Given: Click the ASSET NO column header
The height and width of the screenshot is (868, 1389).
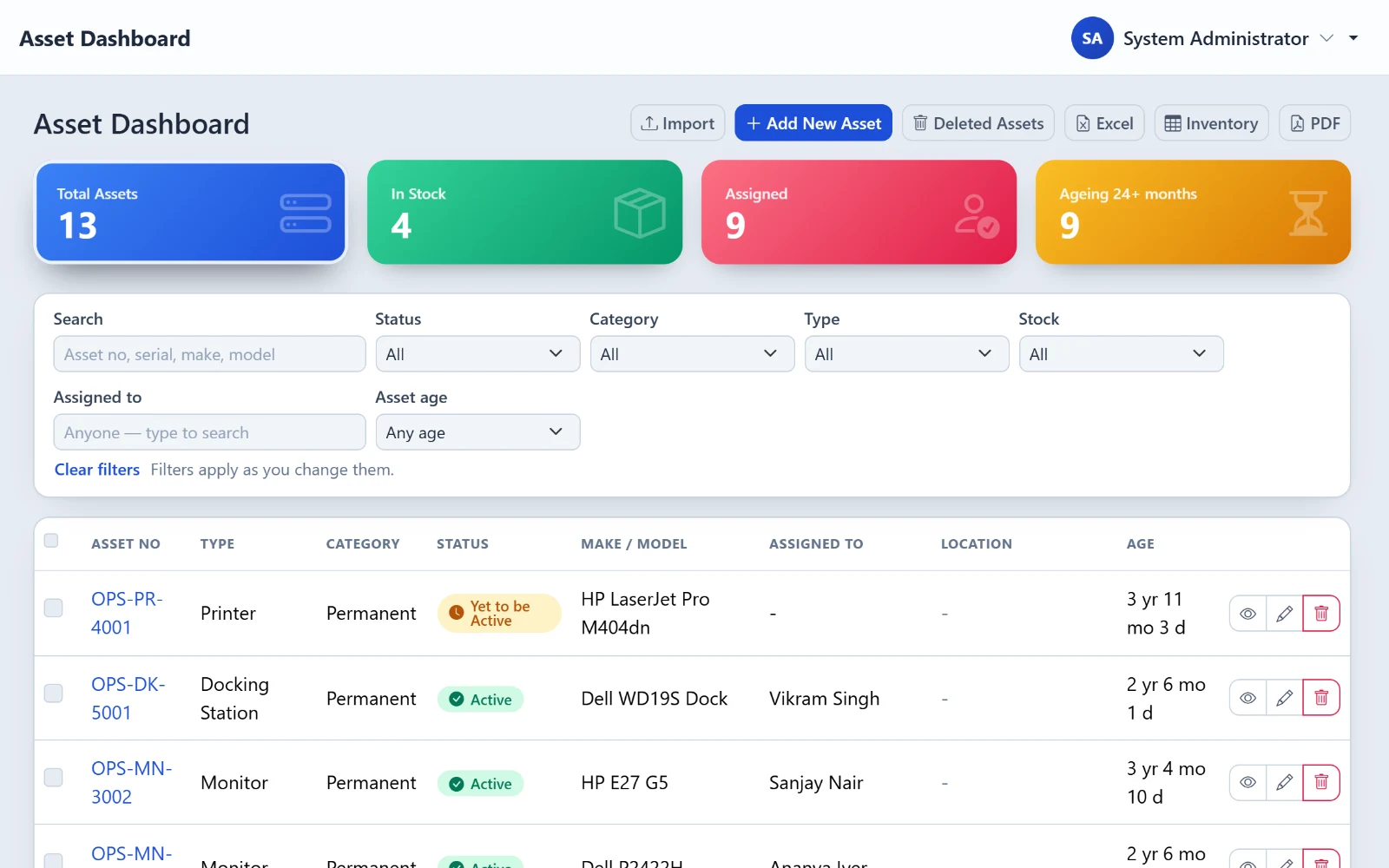Looking at the screenshot, I should (126, 543).
